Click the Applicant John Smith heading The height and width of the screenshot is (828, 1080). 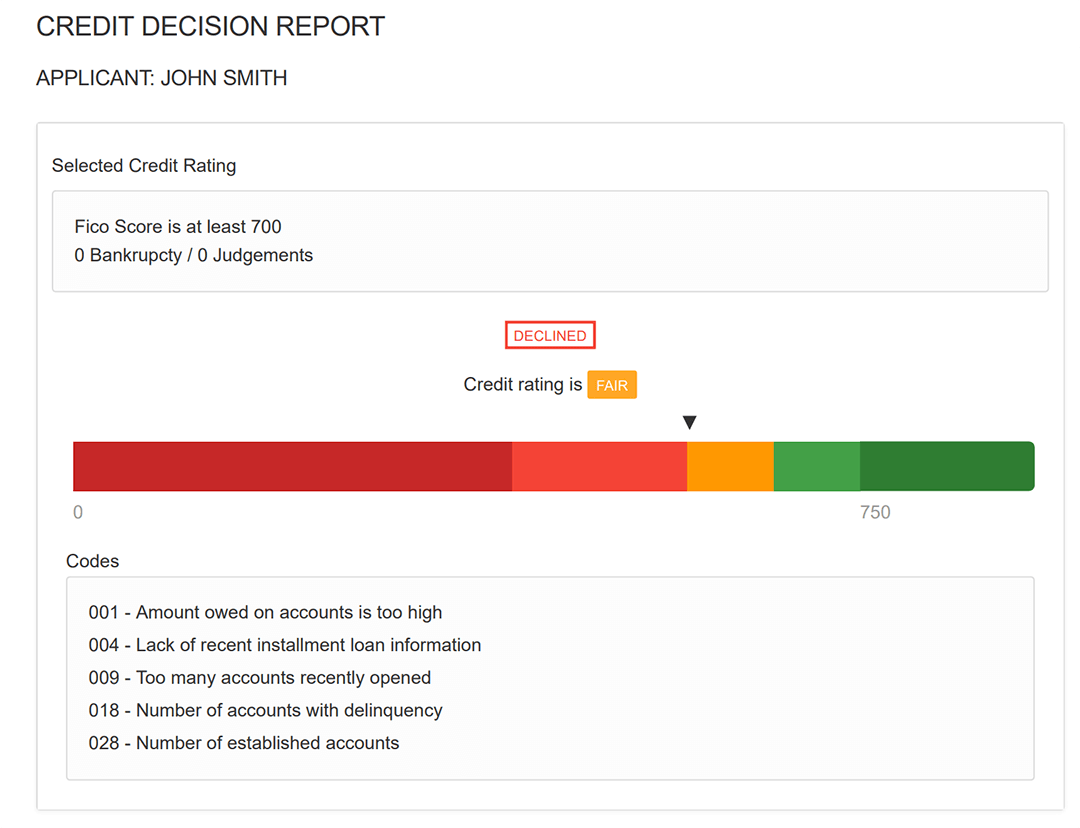(x=162, y=78)
